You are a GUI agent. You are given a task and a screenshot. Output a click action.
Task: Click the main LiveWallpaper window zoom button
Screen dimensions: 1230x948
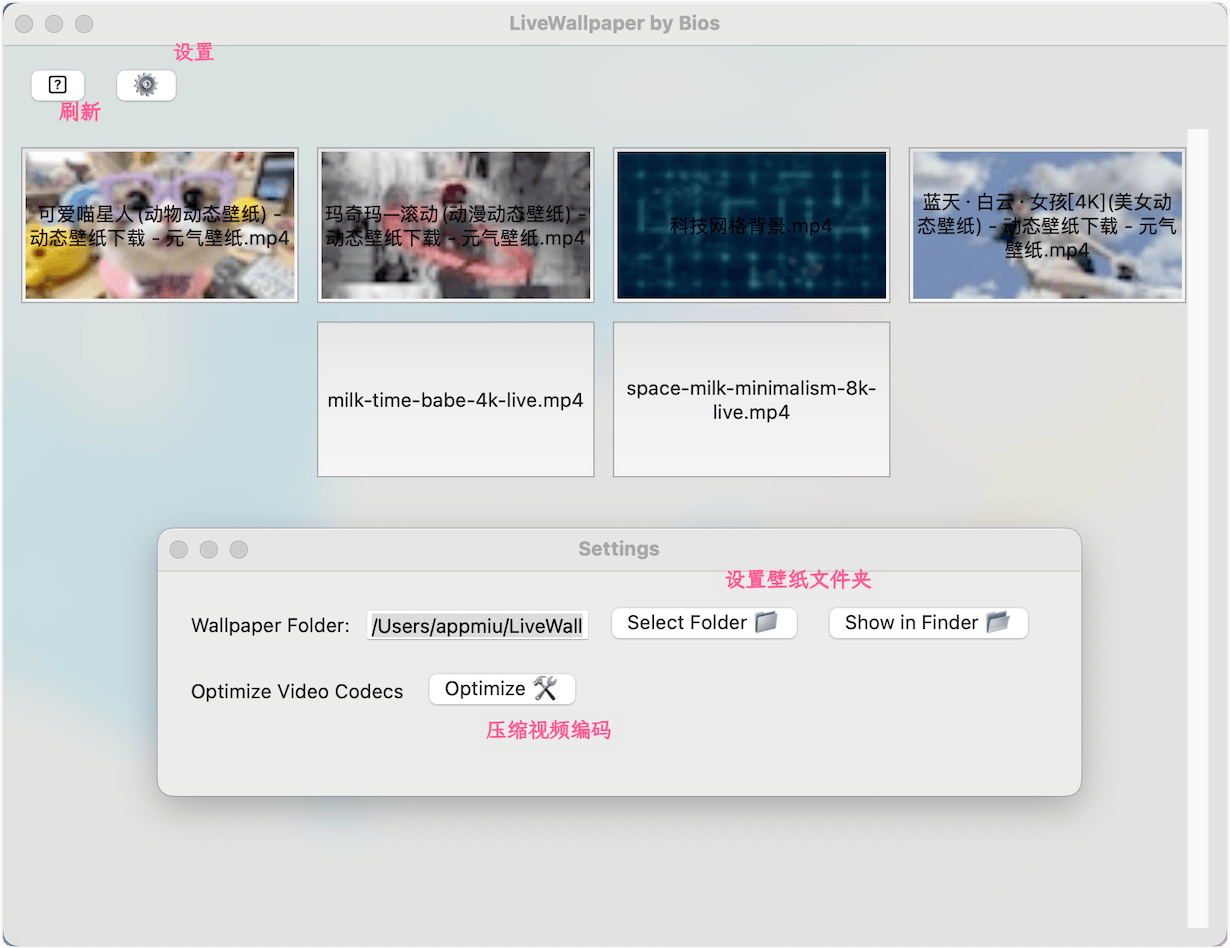pos(85,23)
